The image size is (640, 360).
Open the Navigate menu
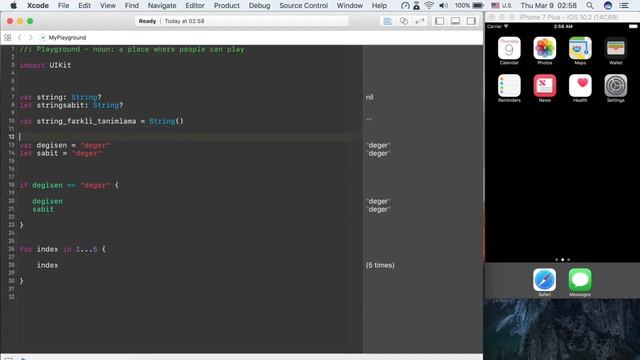click(162, 5)
